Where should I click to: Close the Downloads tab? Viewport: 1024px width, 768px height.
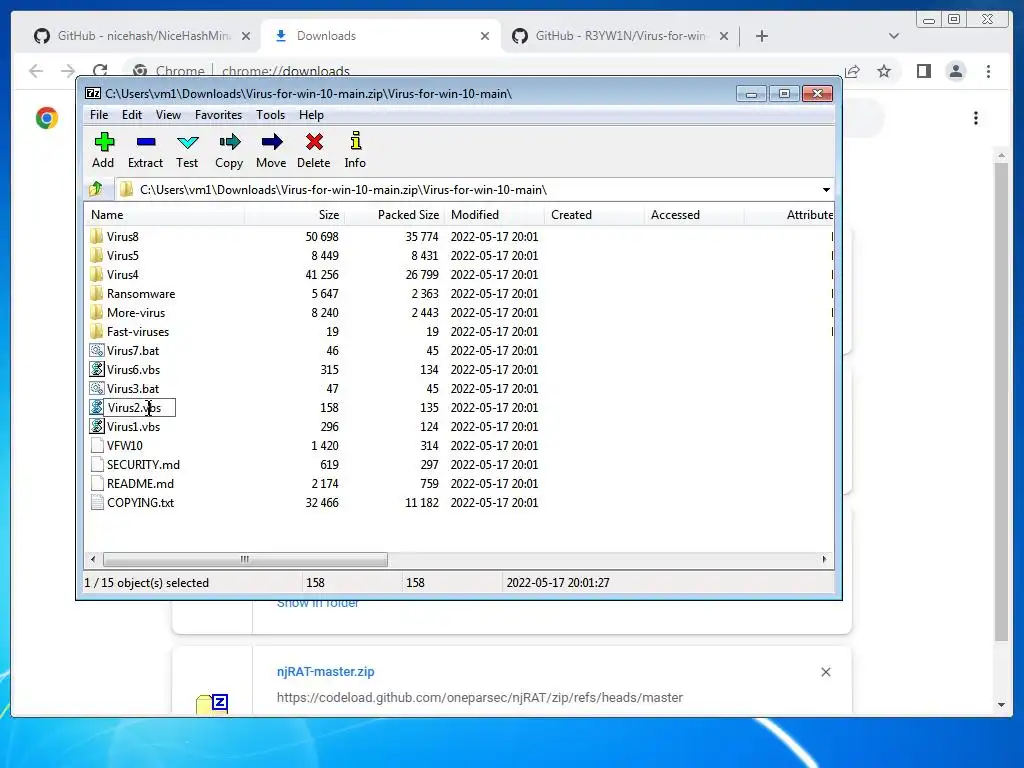point(485,37)
